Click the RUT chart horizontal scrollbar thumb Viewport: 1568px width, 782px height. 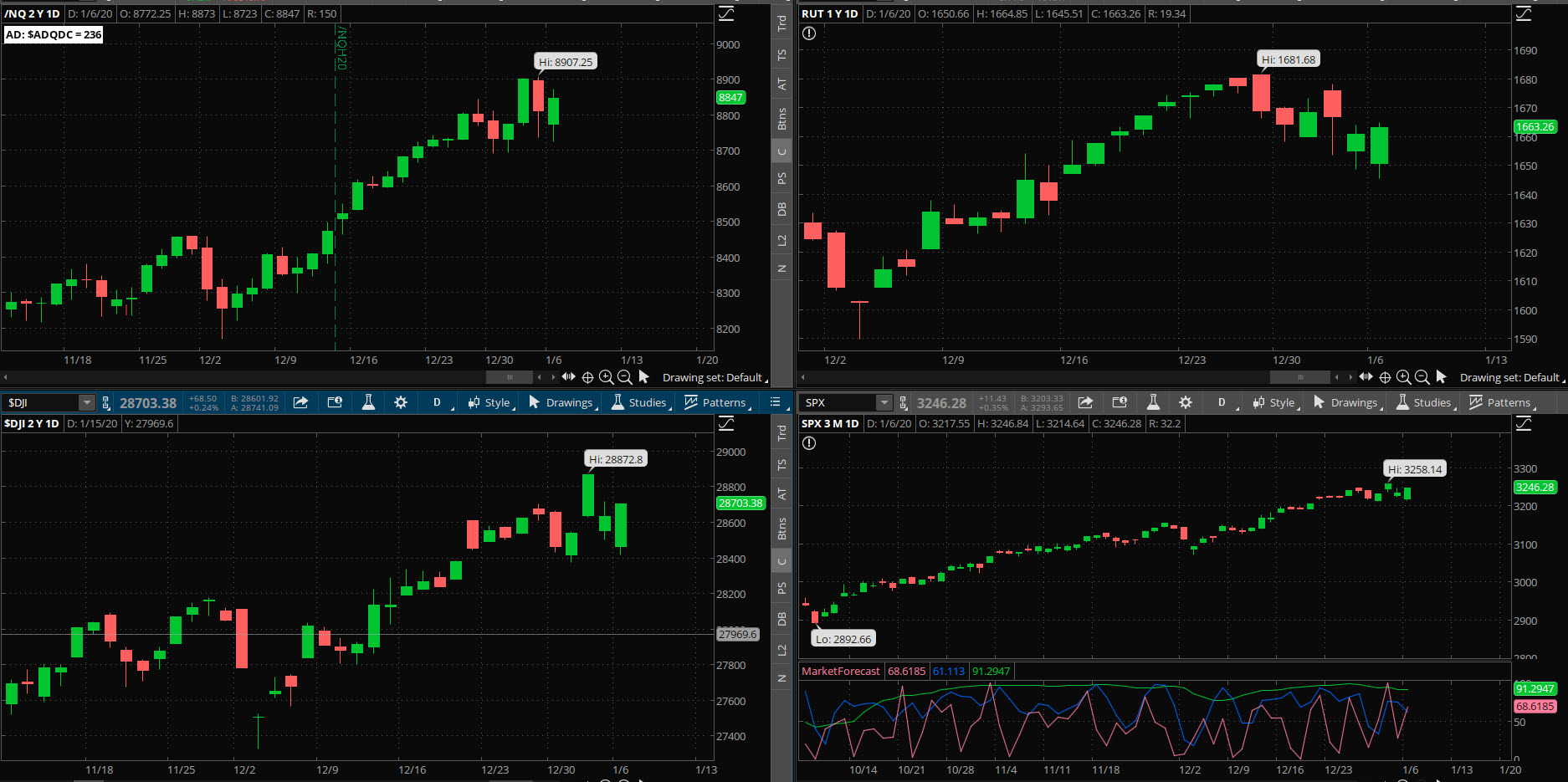(1300, 377)
